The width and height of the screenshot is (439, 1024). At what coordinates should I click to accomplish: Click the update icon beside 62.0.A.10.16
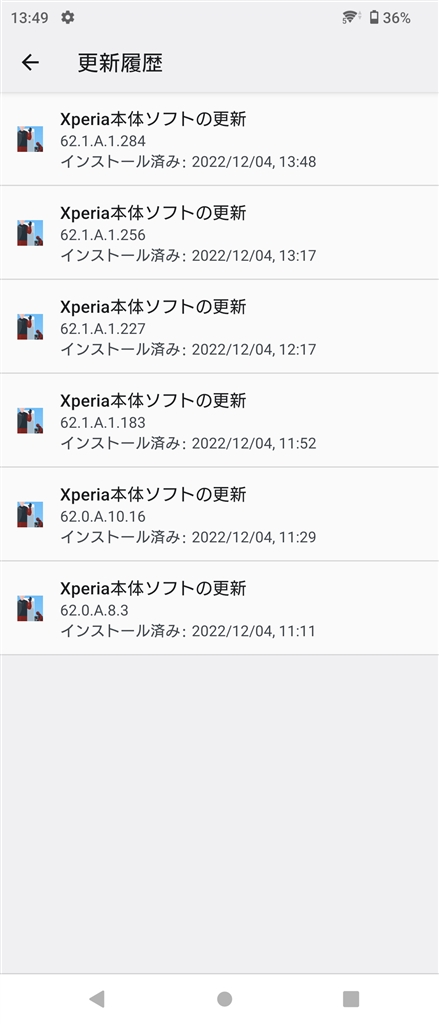[x=30, y=515]
